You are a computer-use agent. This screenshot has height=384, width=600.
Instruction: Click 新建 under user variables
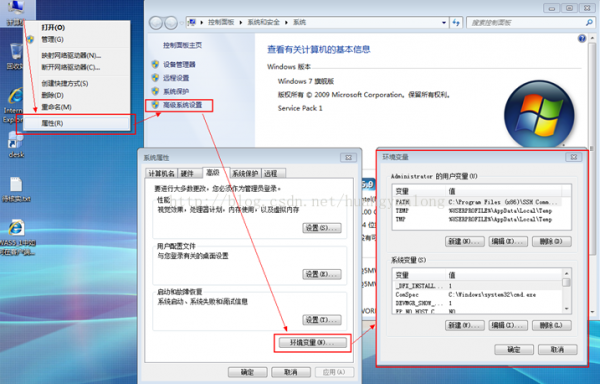465,241
